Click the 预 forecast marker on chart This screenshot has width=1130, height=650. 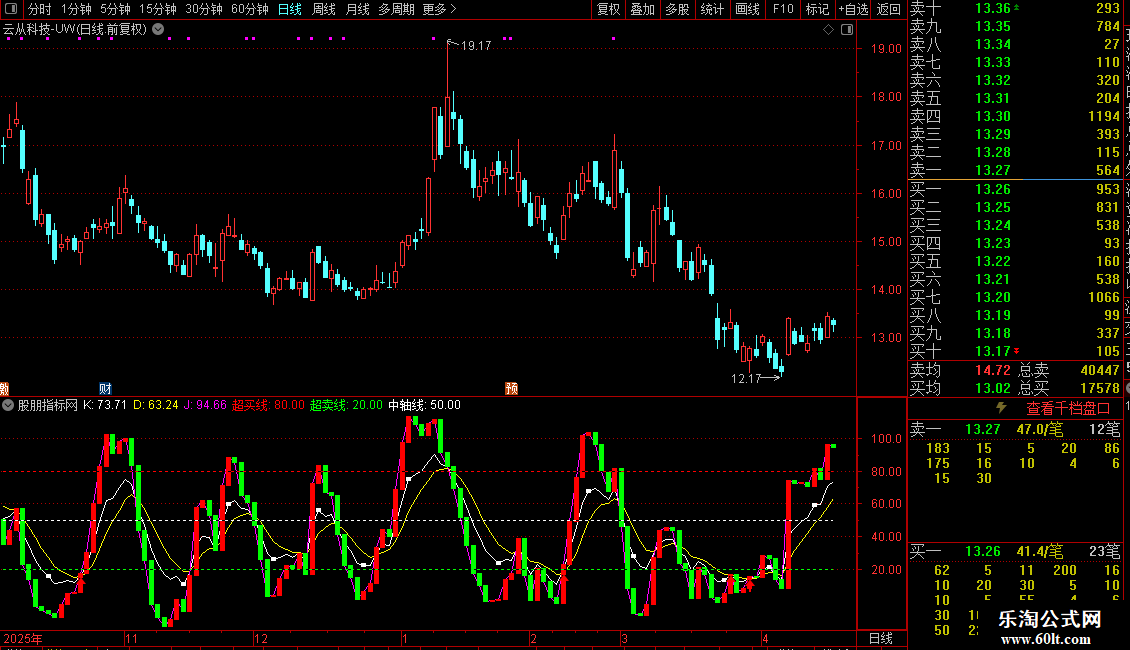click(x=512, y=388)
